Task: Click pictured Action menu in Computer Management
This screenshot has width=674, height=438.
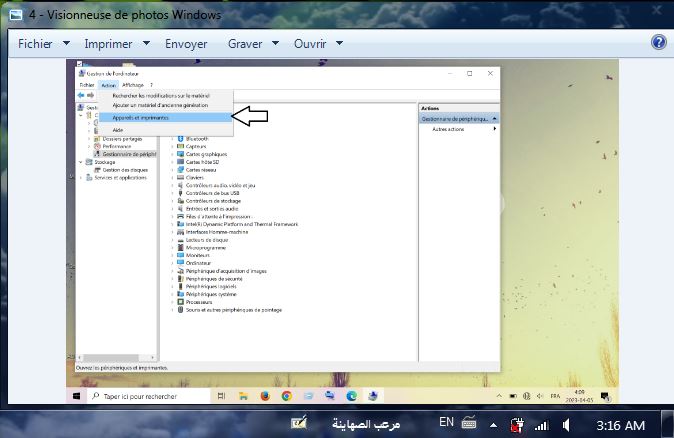Action: click(108, 85)
